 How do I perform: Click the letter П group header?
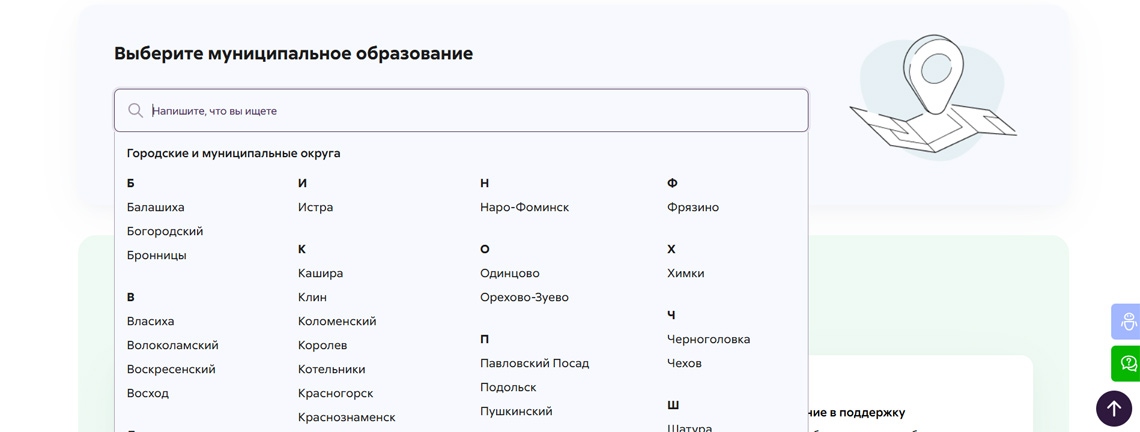tap(484, 339)
